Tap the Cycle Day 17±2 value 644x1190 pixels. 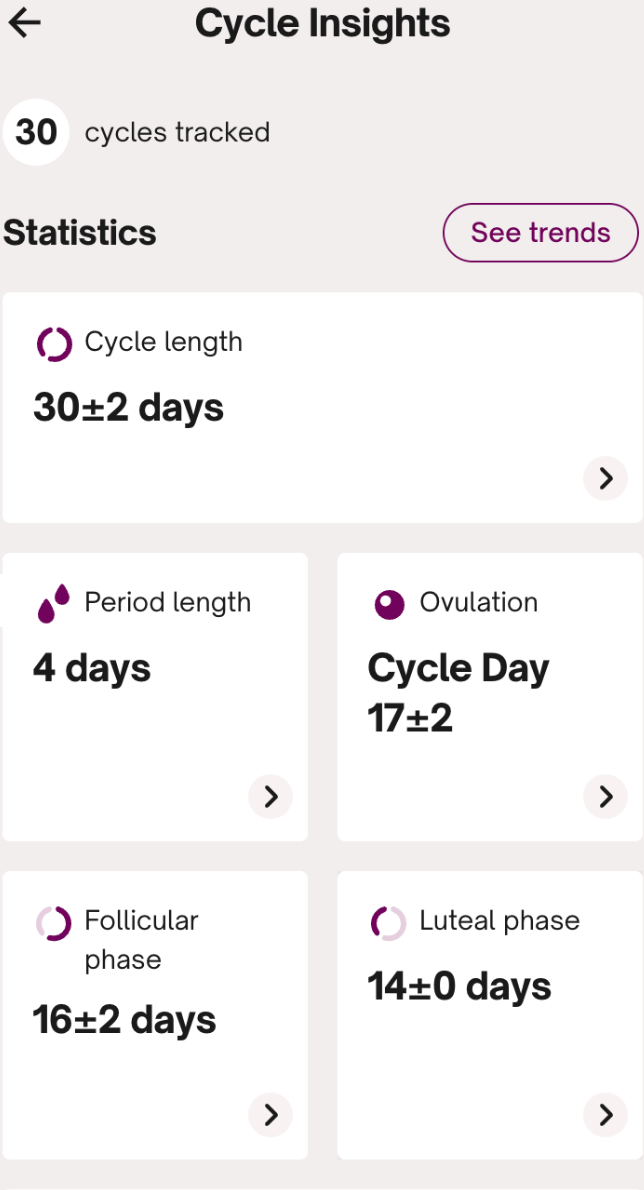(458, 692)
